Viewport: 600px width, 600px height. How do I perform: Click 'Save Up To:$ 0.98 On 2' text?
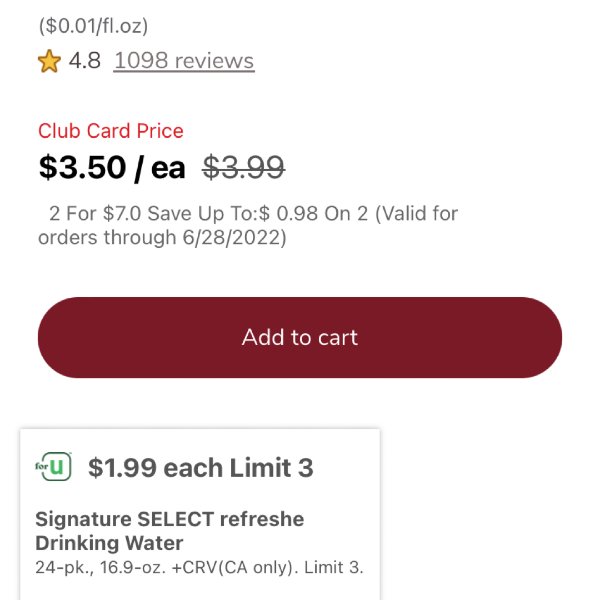click(258, 214)
